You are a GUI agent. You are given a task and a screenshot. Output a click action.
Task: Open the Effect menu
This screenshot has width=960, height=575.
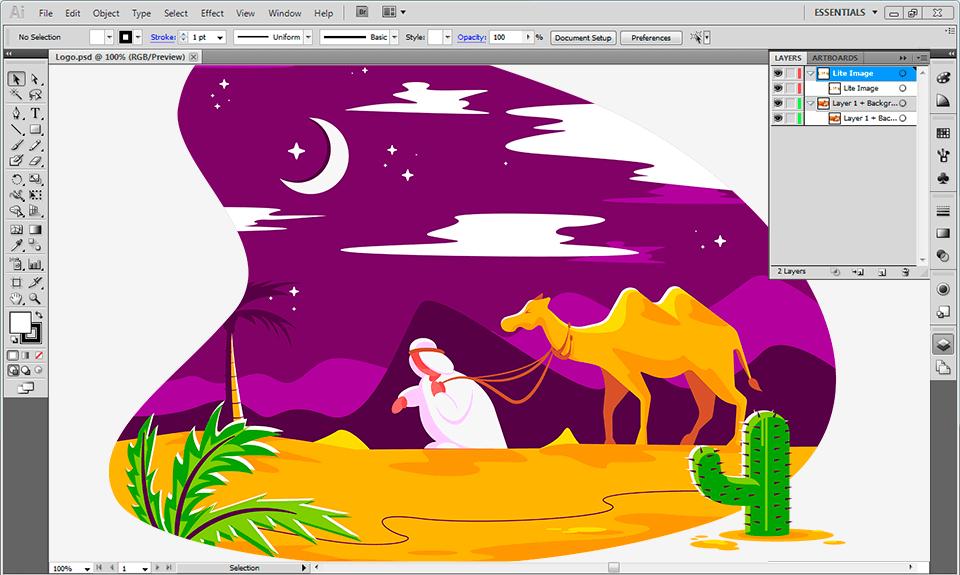pyautogui.click(x=212, y=13)
